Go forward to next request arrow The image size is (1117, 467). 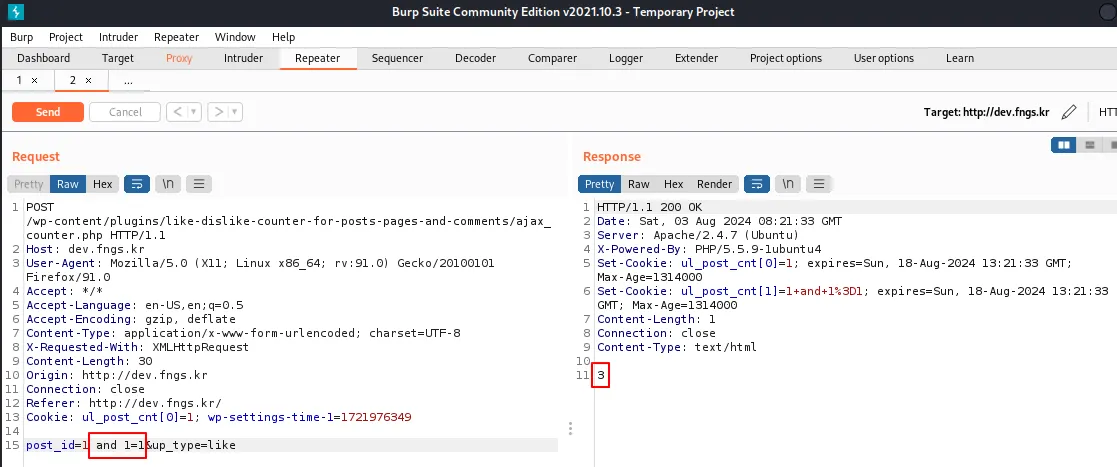coord(219,112)
